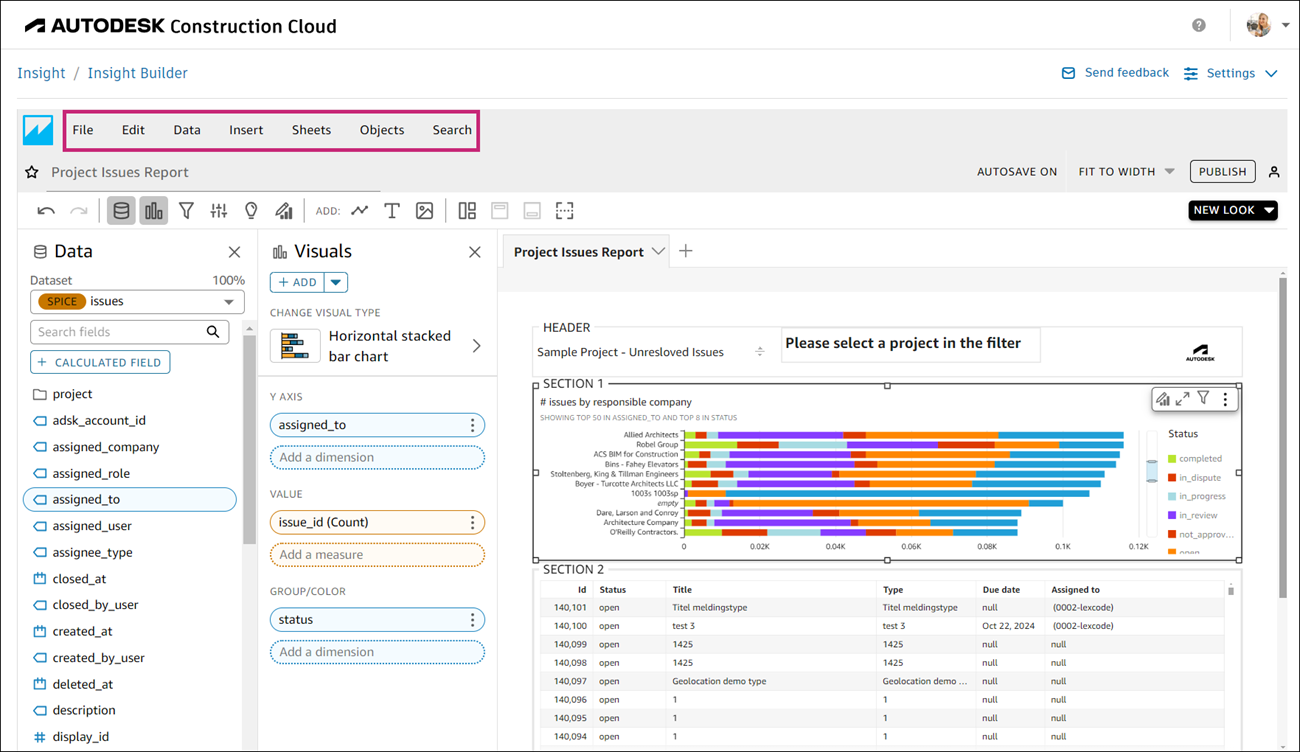This screenshot has width=1300, height=752.
Task: Open the Parameters sliders icon in toolbar
Action: [219, 211]
